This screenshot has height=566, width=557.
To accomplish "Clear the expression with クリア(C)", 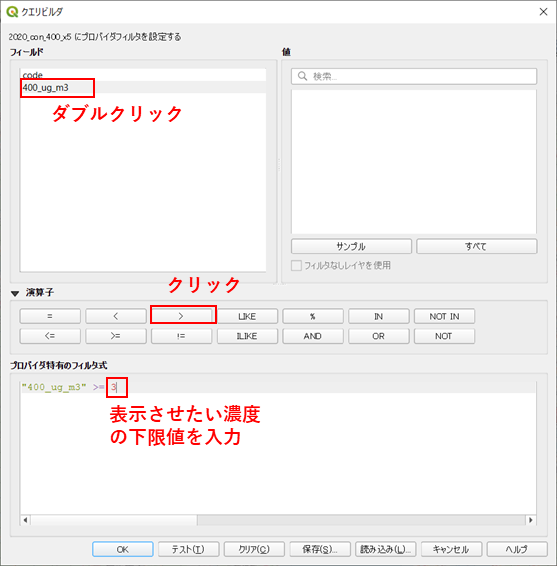I will coord(254,549).
